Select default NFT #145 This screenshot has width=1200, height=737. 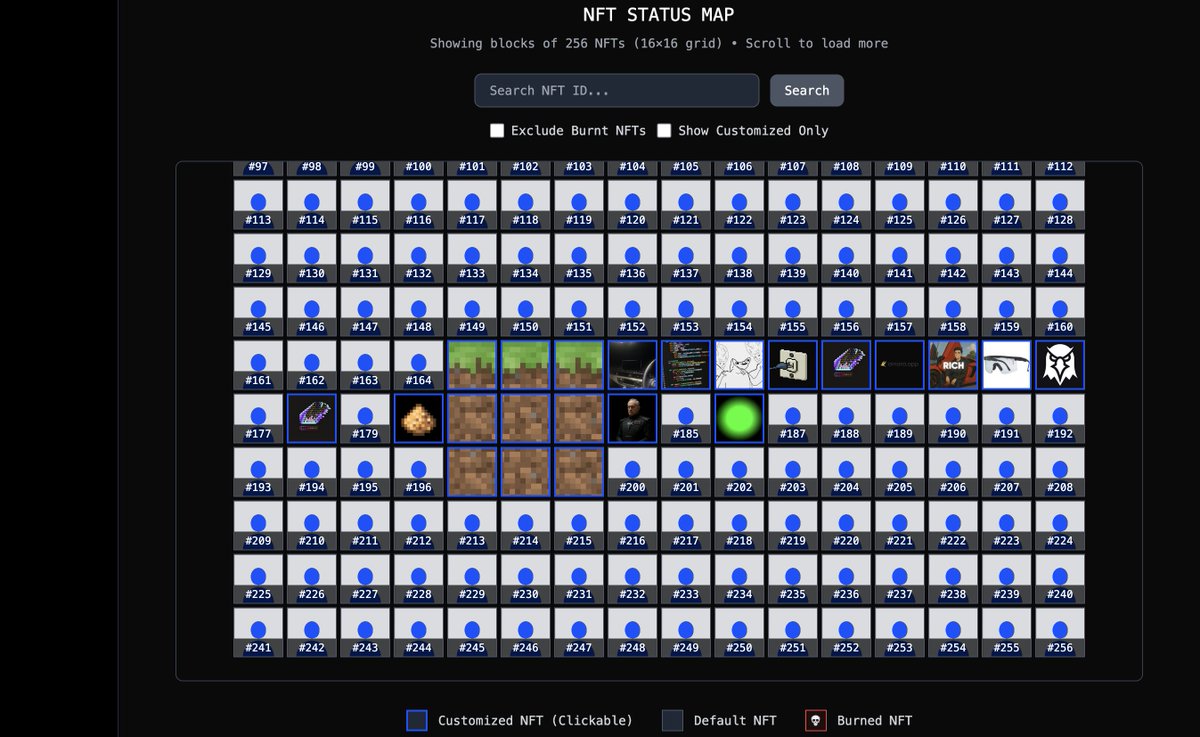coord(258,311)
